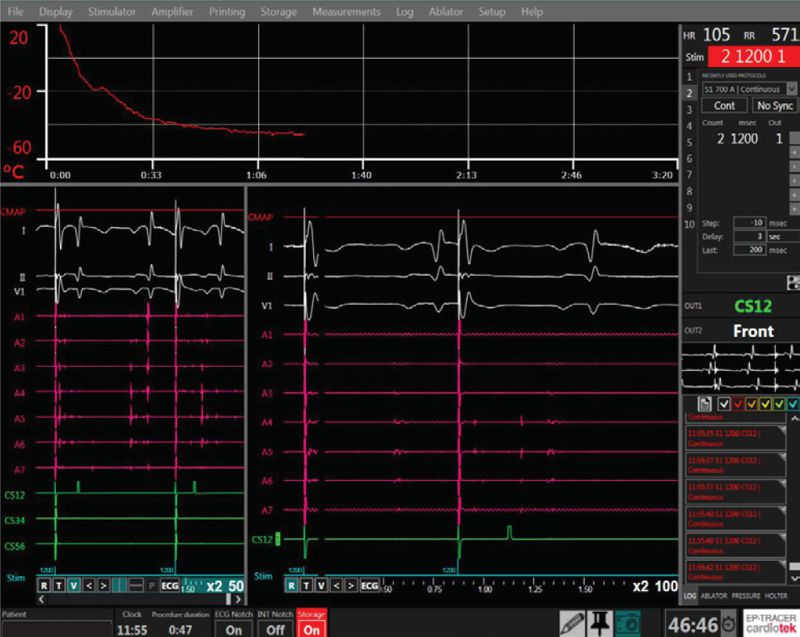Open the Measurements menu
This screenshot has height=637, width=800.
point(346,11)
